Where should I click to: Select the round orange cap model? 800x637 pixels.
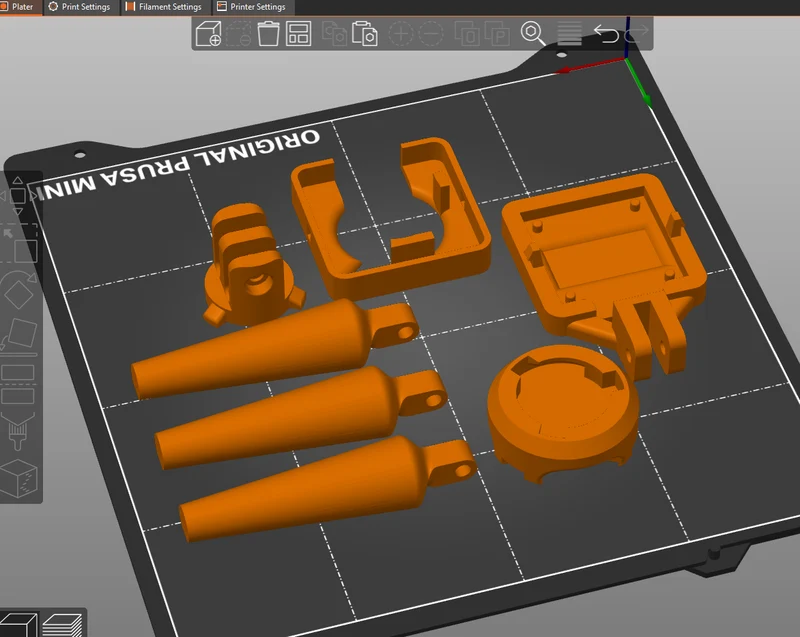(563, 412)
